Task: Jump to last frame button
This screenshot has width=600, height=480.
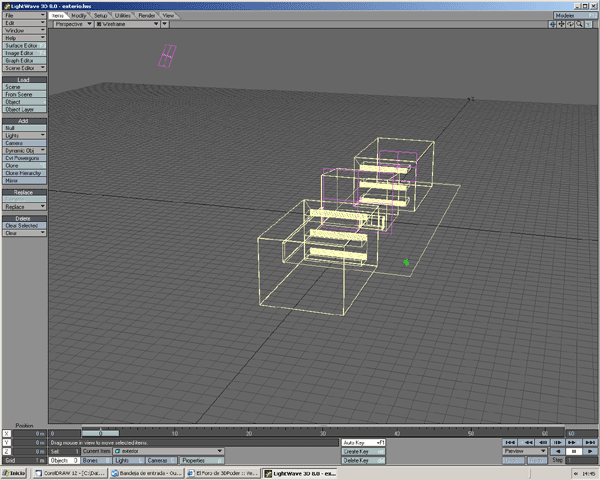Action: (589, 442)
